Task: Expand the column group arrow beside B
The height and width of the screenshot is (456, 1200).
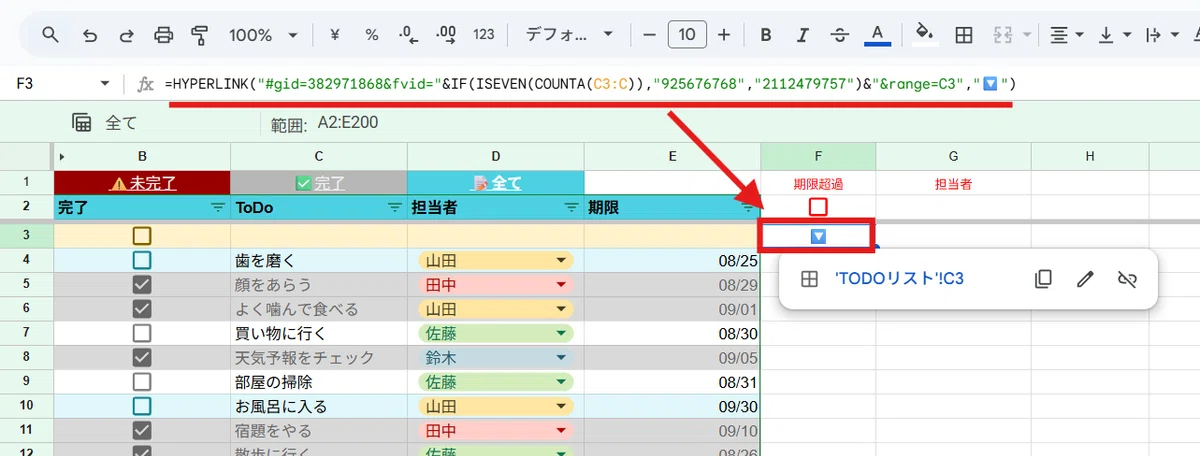Action: [62, 157]
